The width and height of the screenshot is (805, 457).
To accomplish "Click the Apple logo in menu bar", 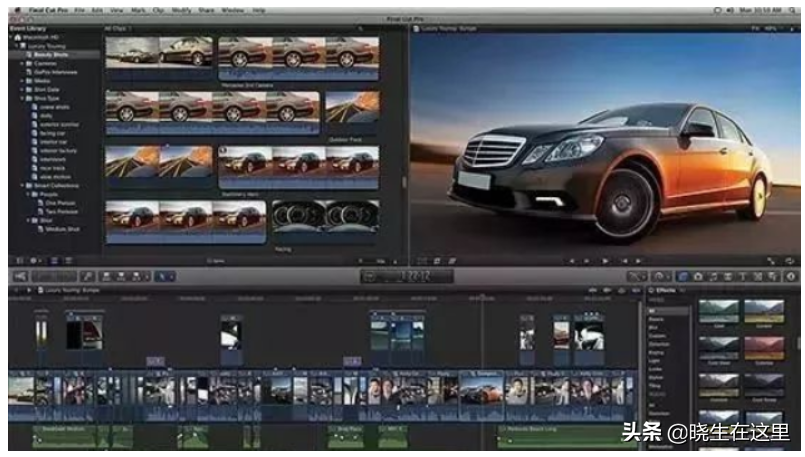I will tap(14, 10).
